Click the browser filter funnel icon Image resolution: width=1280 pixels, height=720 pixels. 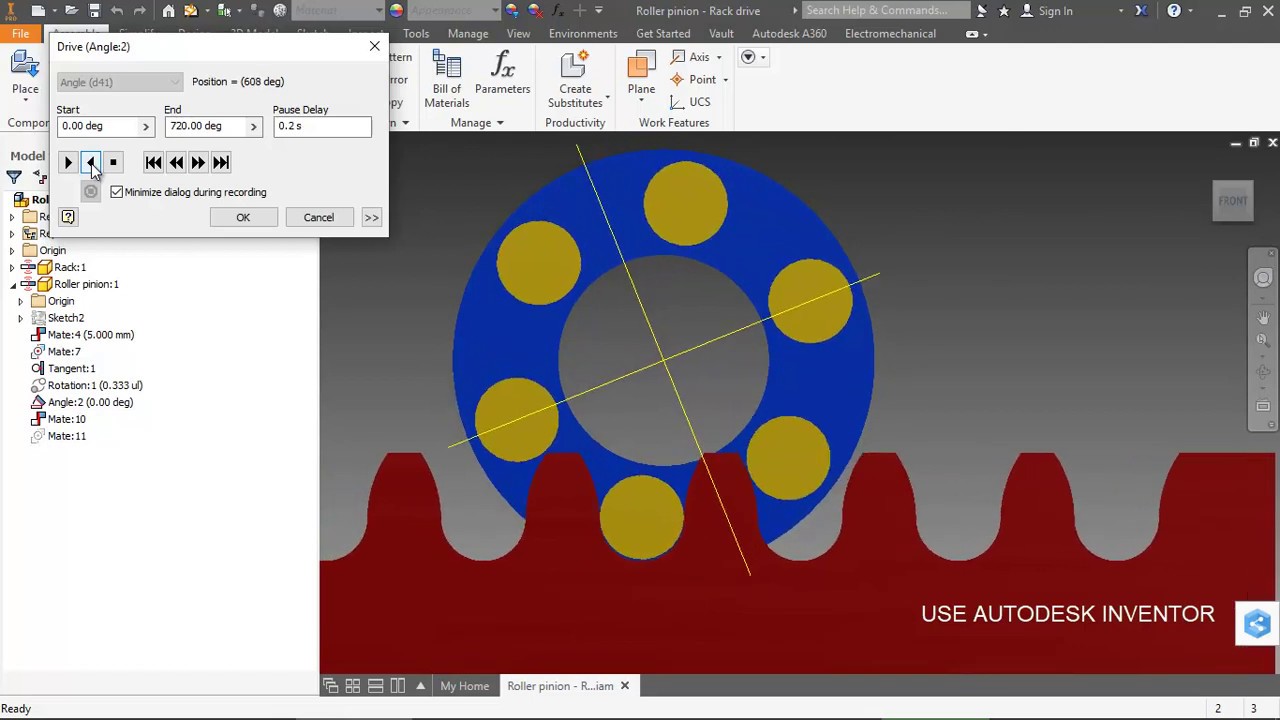[14, 177]
